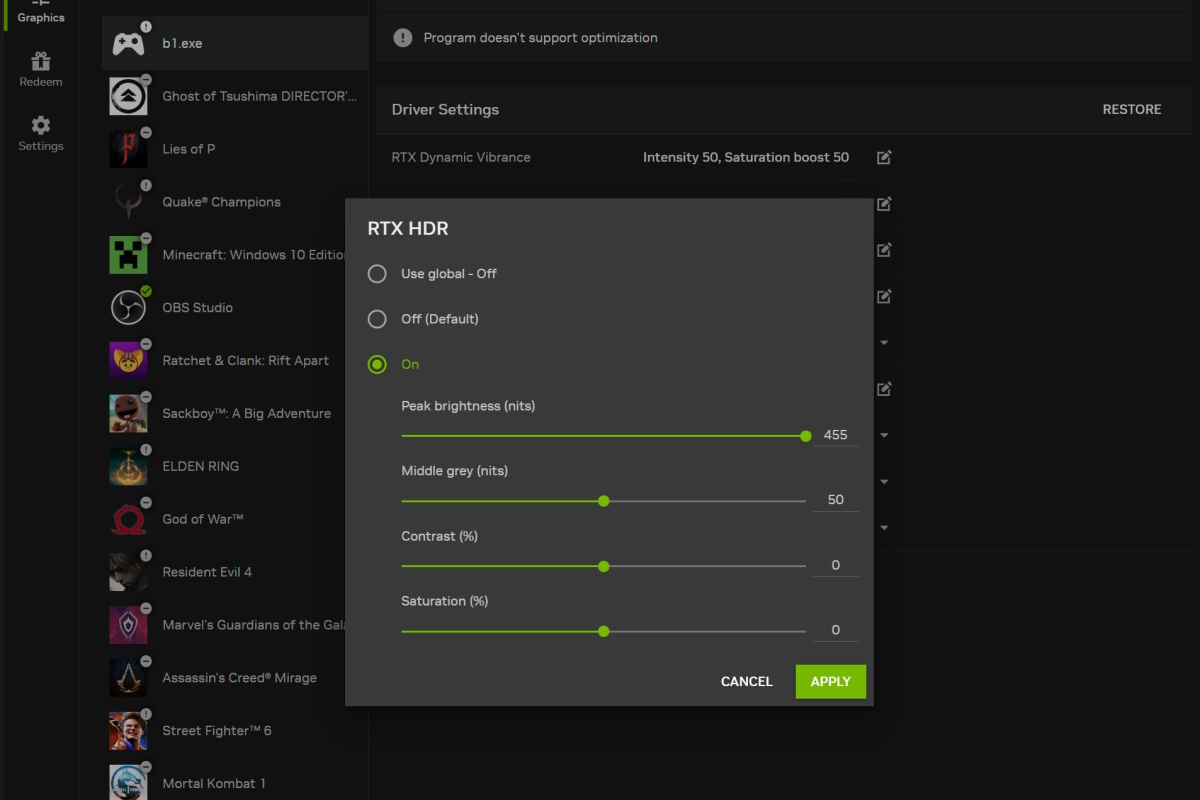The width and height of the screenshot is (1200, 800).
Task: Select the God of War game icon
Action: tap(128, 519)
